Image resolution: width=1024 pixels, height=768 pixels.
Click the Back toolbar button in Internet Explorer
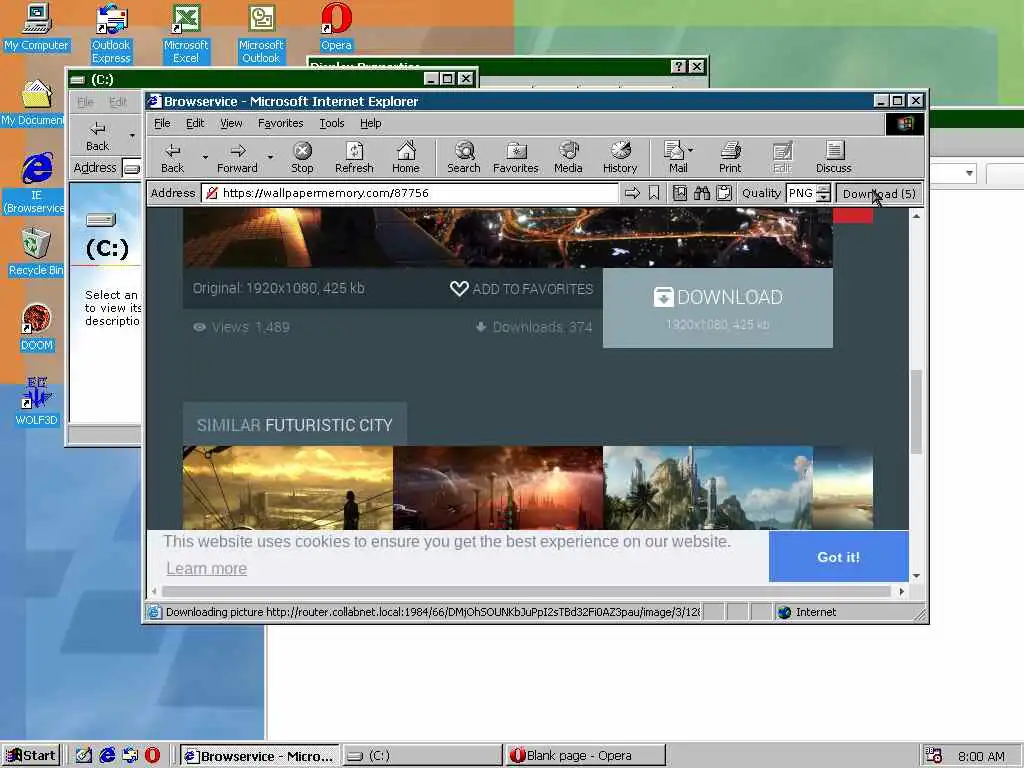[x=172, y=157]
